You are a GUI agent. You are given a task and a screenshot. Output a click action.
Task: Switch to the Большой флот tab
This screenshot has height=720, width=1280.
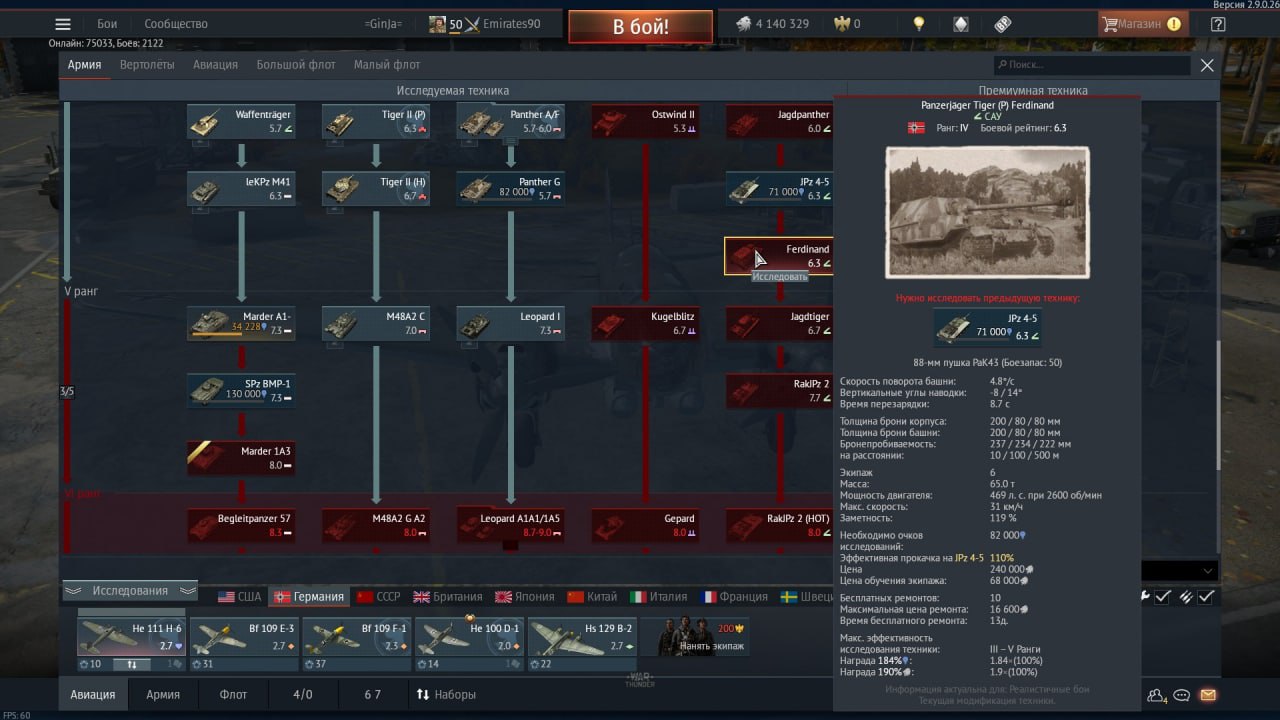296,65
